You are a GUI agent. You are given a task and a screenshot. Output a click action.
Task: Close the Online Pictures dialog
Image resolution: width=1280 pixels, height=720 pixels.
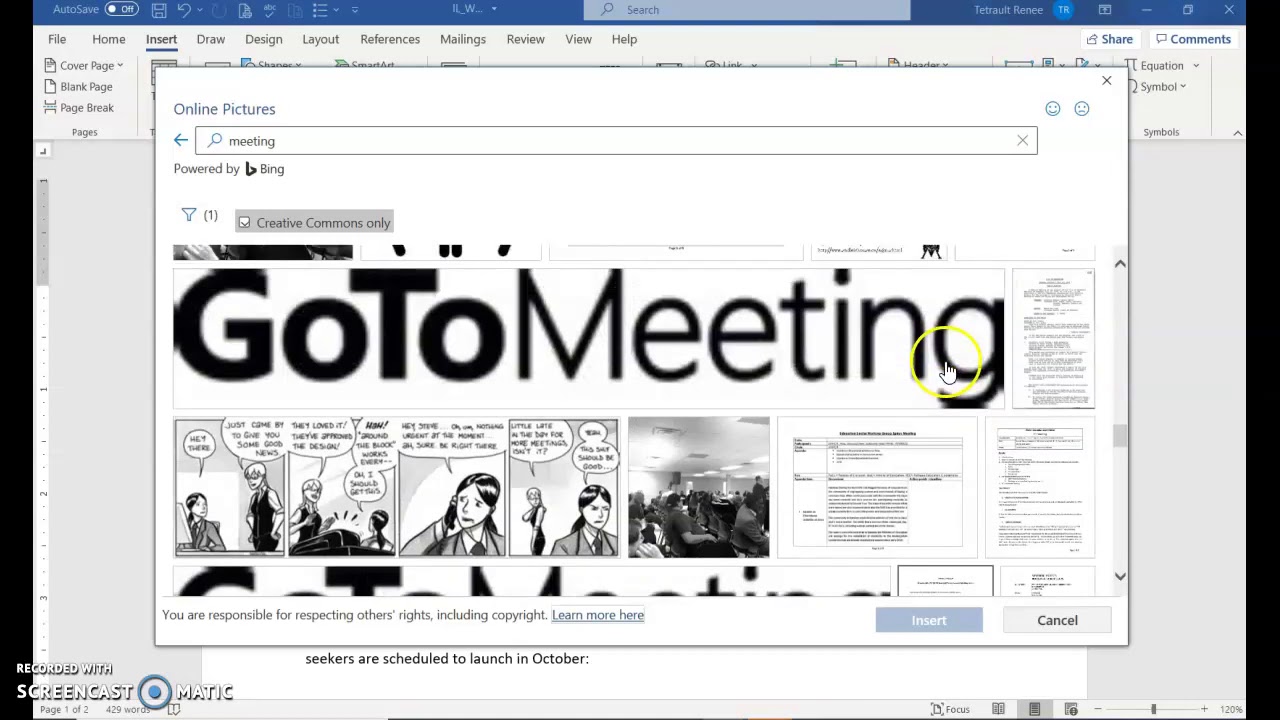pyautogui.click(x=1106, y=80)
